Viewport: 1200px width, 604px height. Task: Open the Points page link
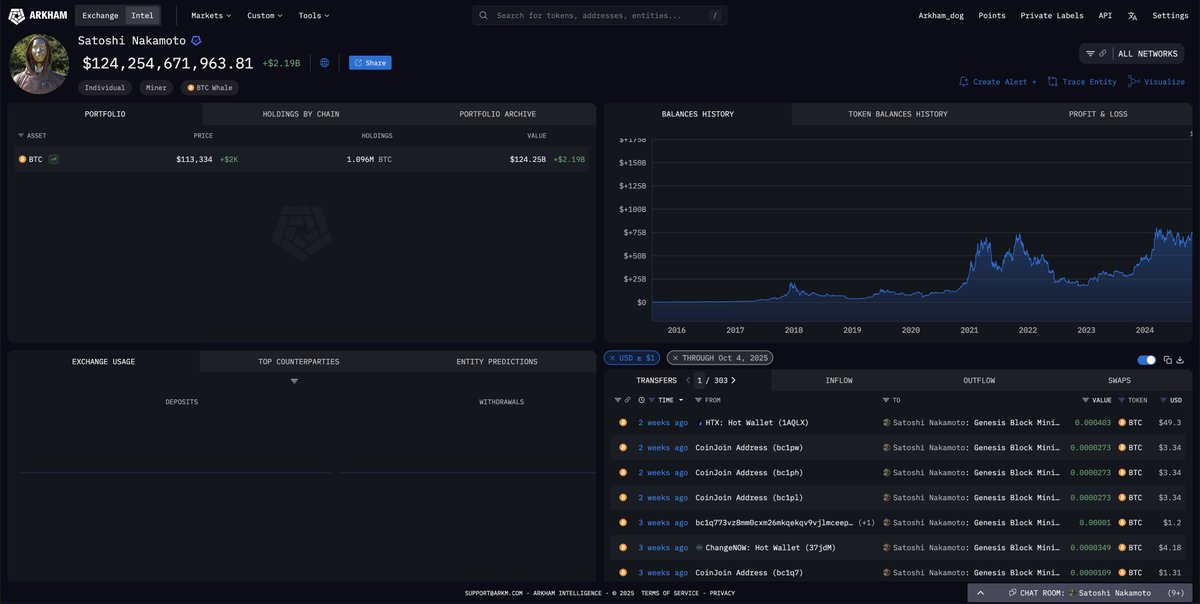pos(992,16)
